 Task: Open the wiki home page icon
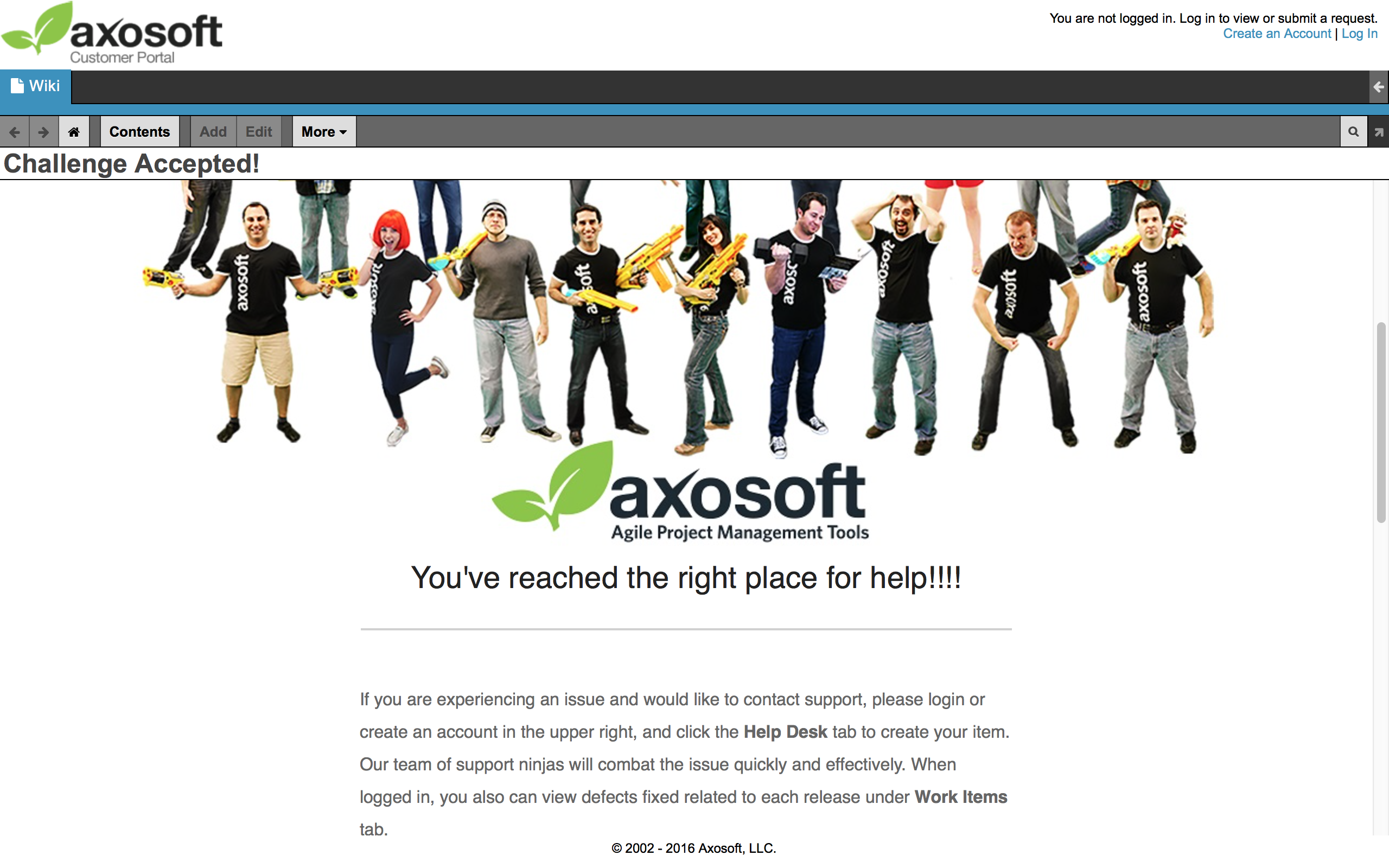[x=74, y=132]
